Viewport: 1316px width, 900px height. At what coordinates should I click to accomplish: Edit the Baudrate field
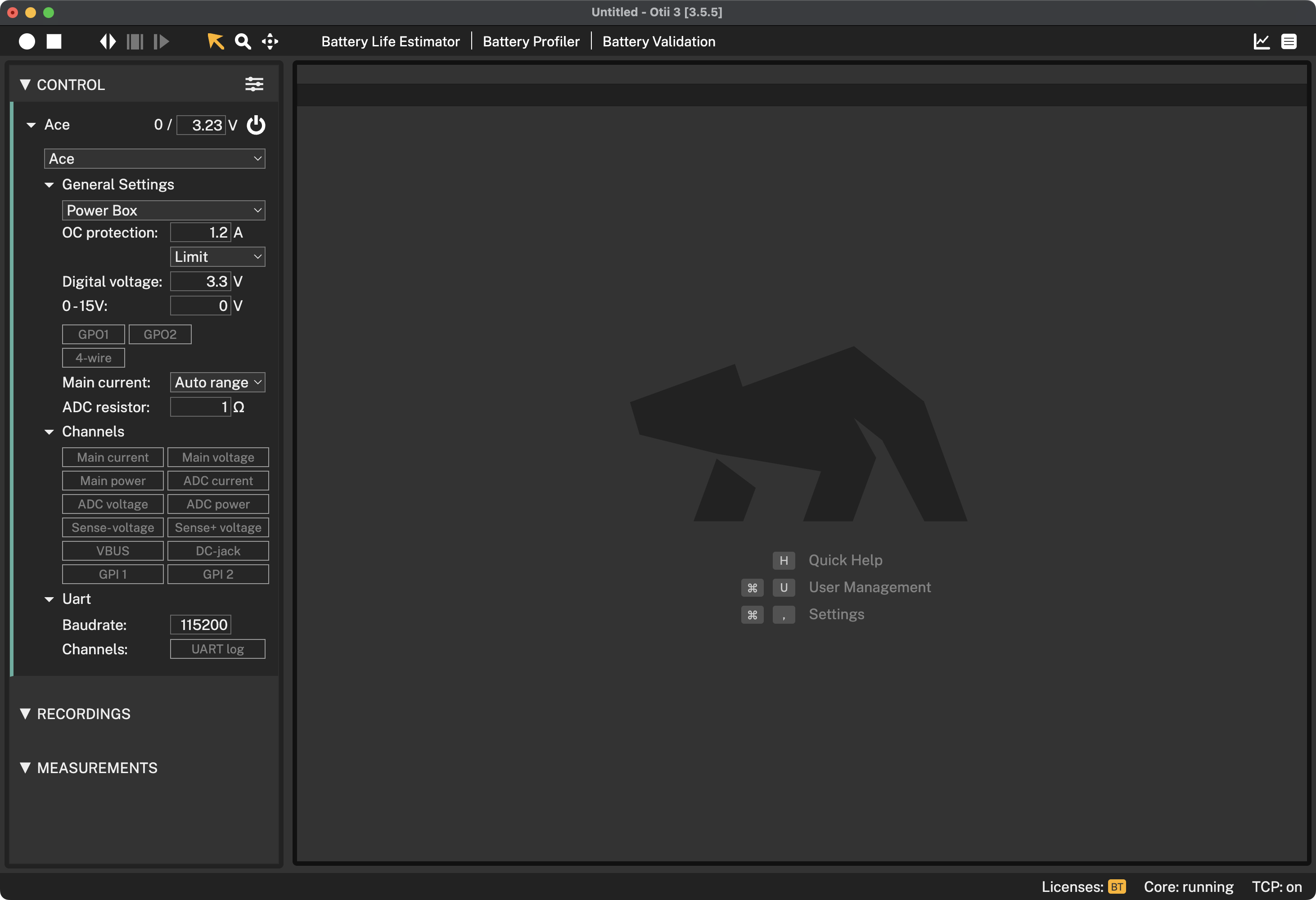tap(200, 624)
